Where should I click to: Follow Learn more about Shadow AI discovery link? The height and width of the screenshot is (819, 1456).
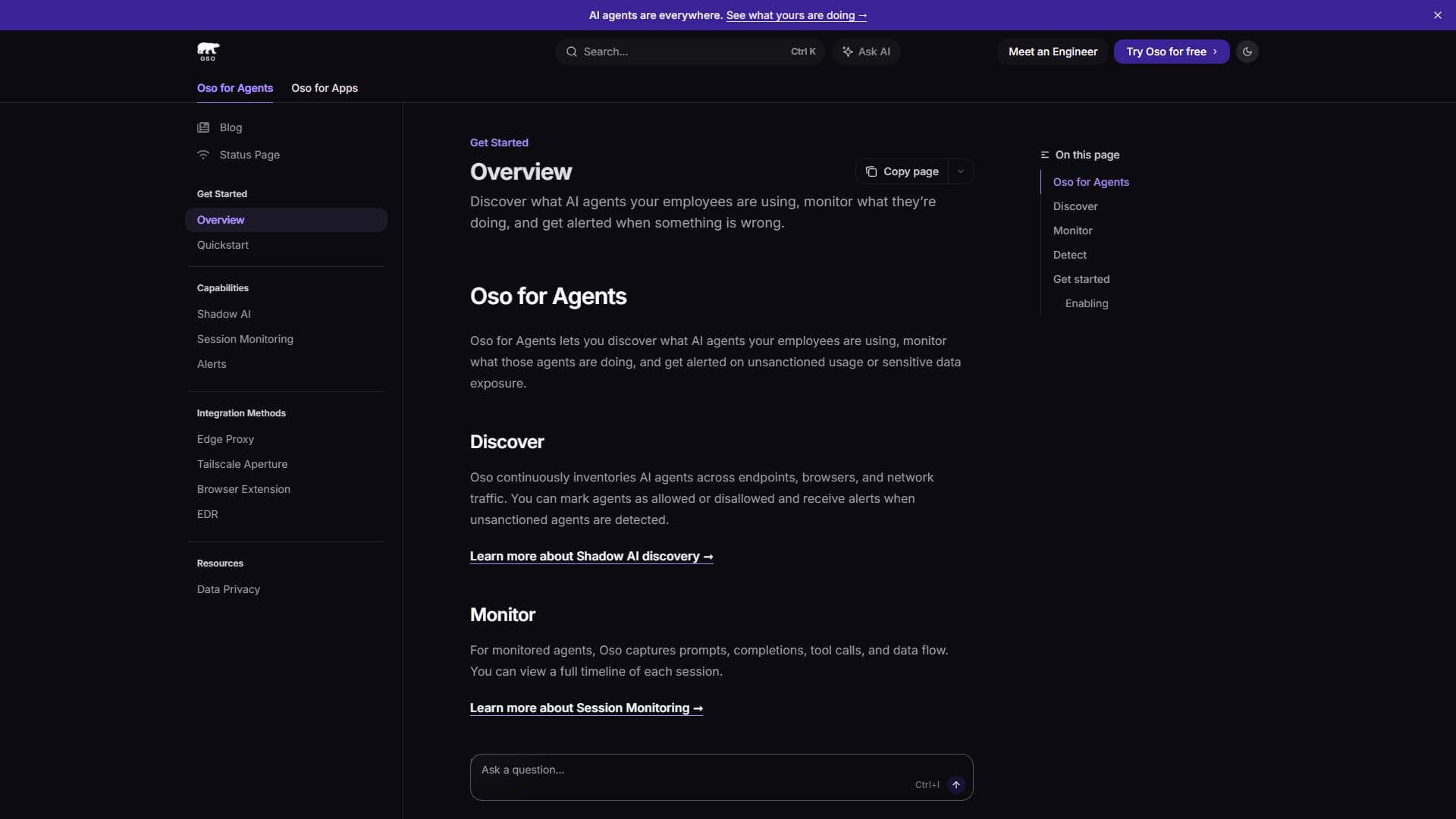[591, 557]
